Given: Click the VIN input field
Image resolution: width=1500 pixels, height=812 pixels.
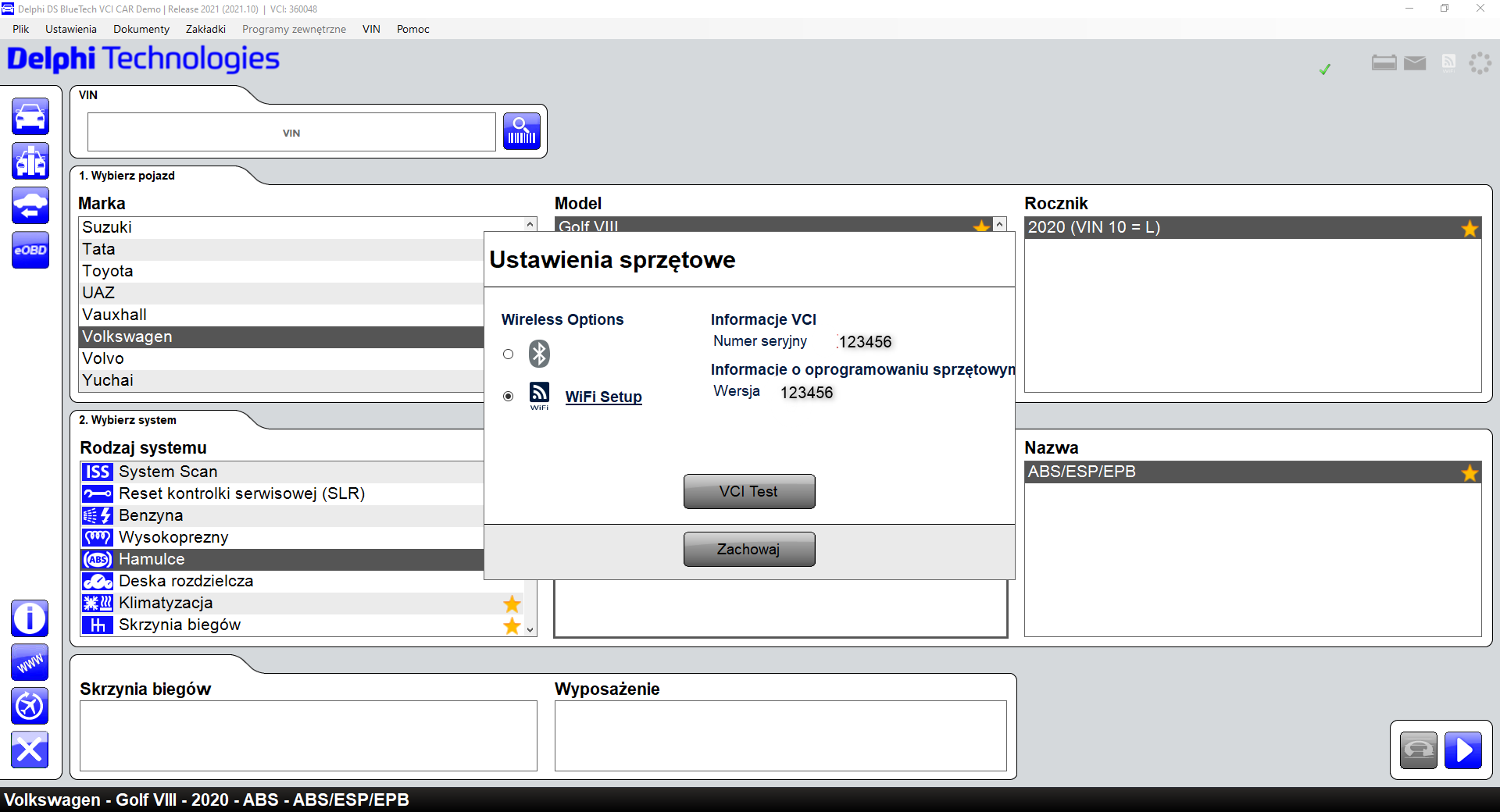Looking at the screenshot, I should (x=291, y=133).
